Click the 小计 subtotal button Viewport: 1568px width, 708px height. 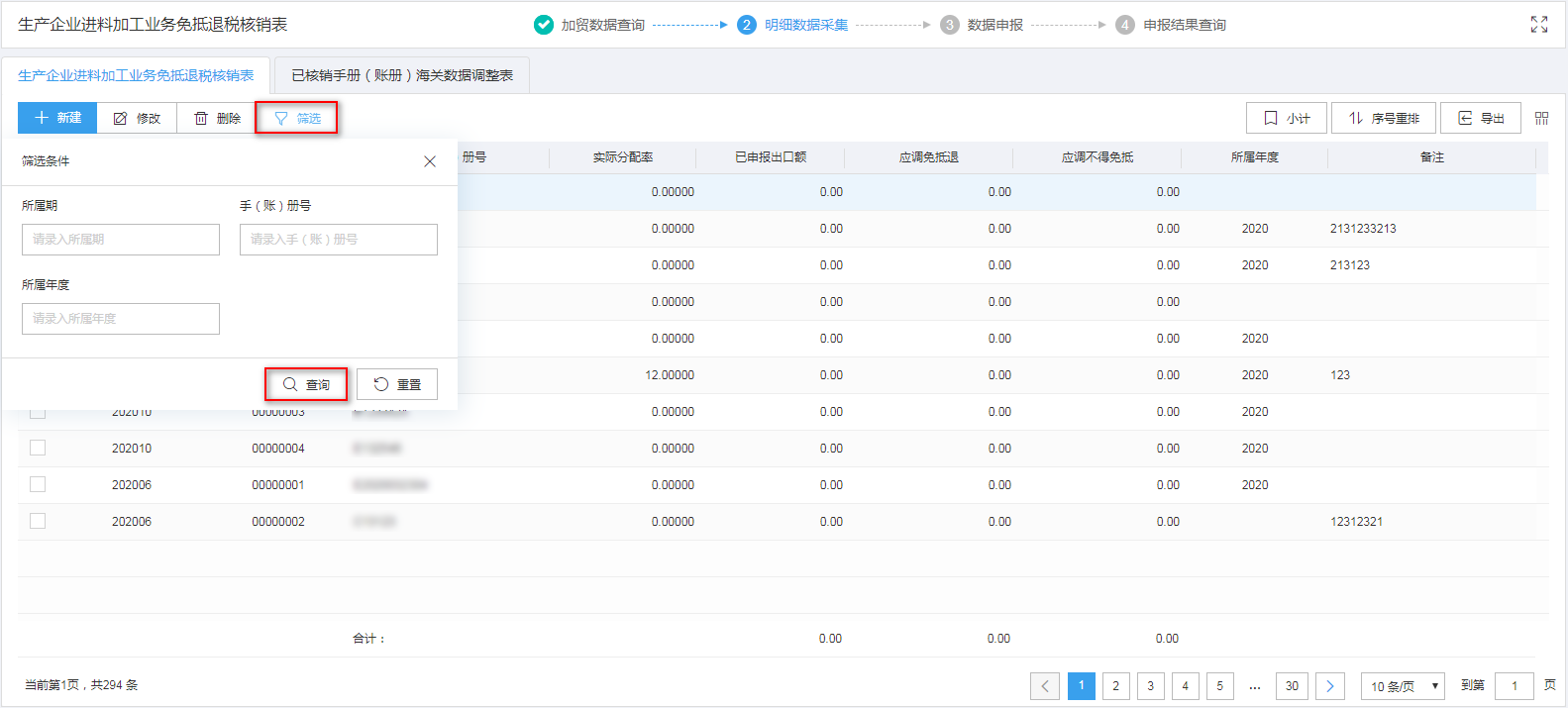tap(1286, 118)
